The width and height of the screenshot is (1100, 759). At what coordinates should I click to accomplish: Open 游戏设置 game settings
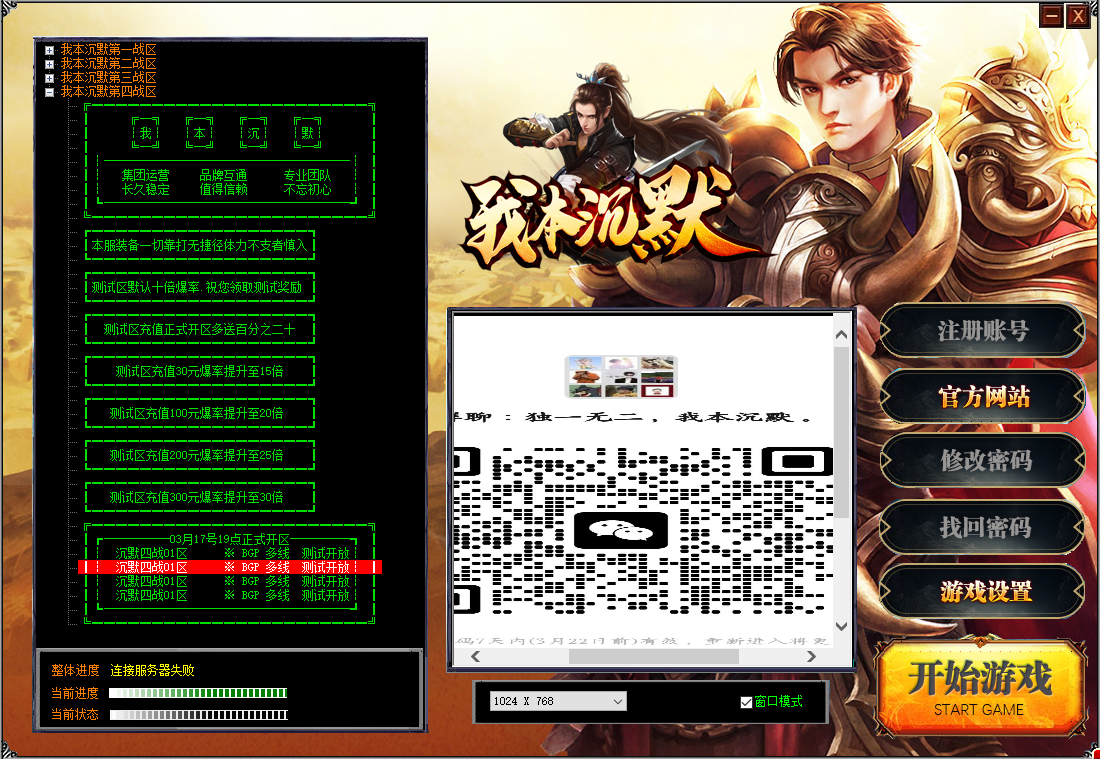[982, 592]
